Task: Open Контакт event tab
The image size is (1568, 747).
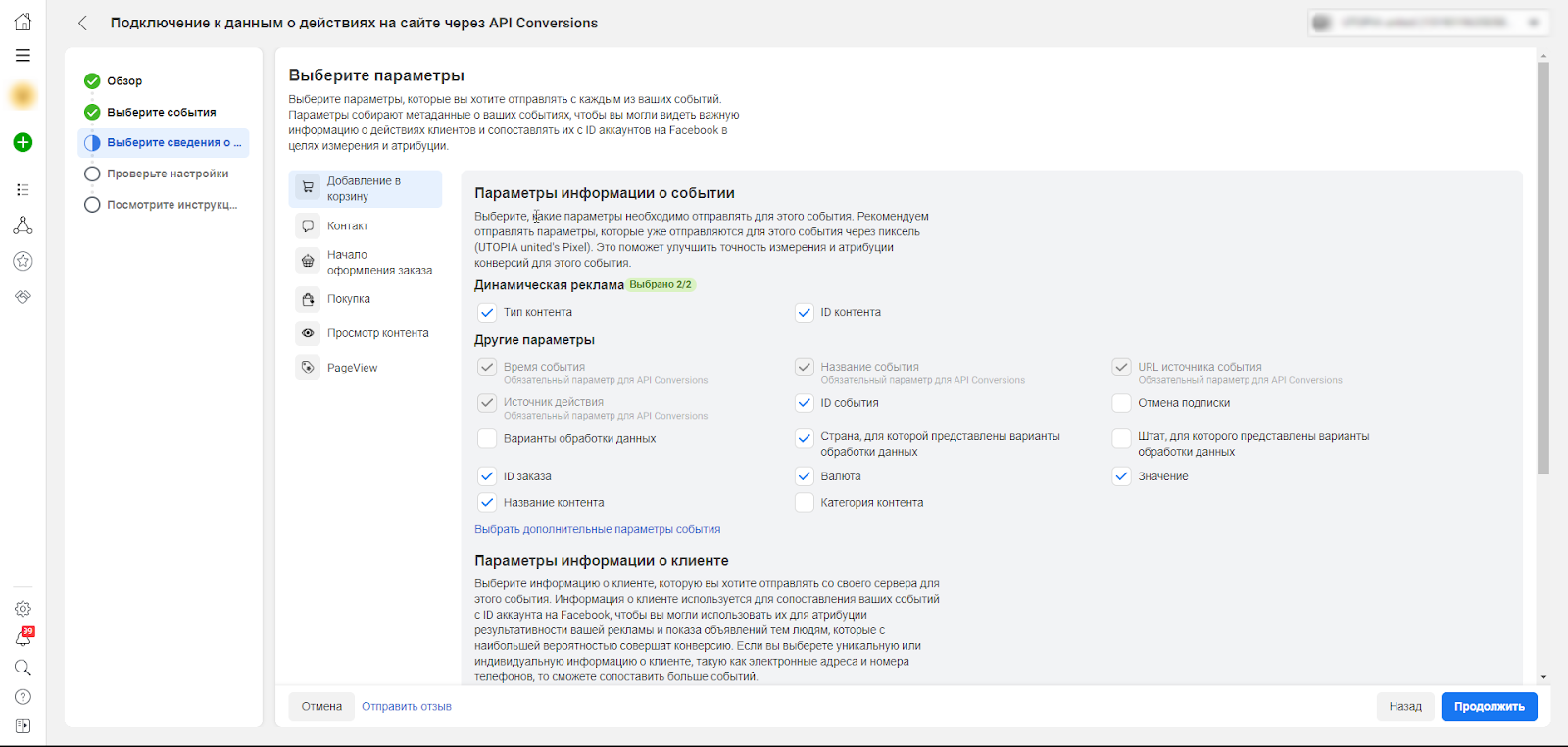Action: click(366, 225)
